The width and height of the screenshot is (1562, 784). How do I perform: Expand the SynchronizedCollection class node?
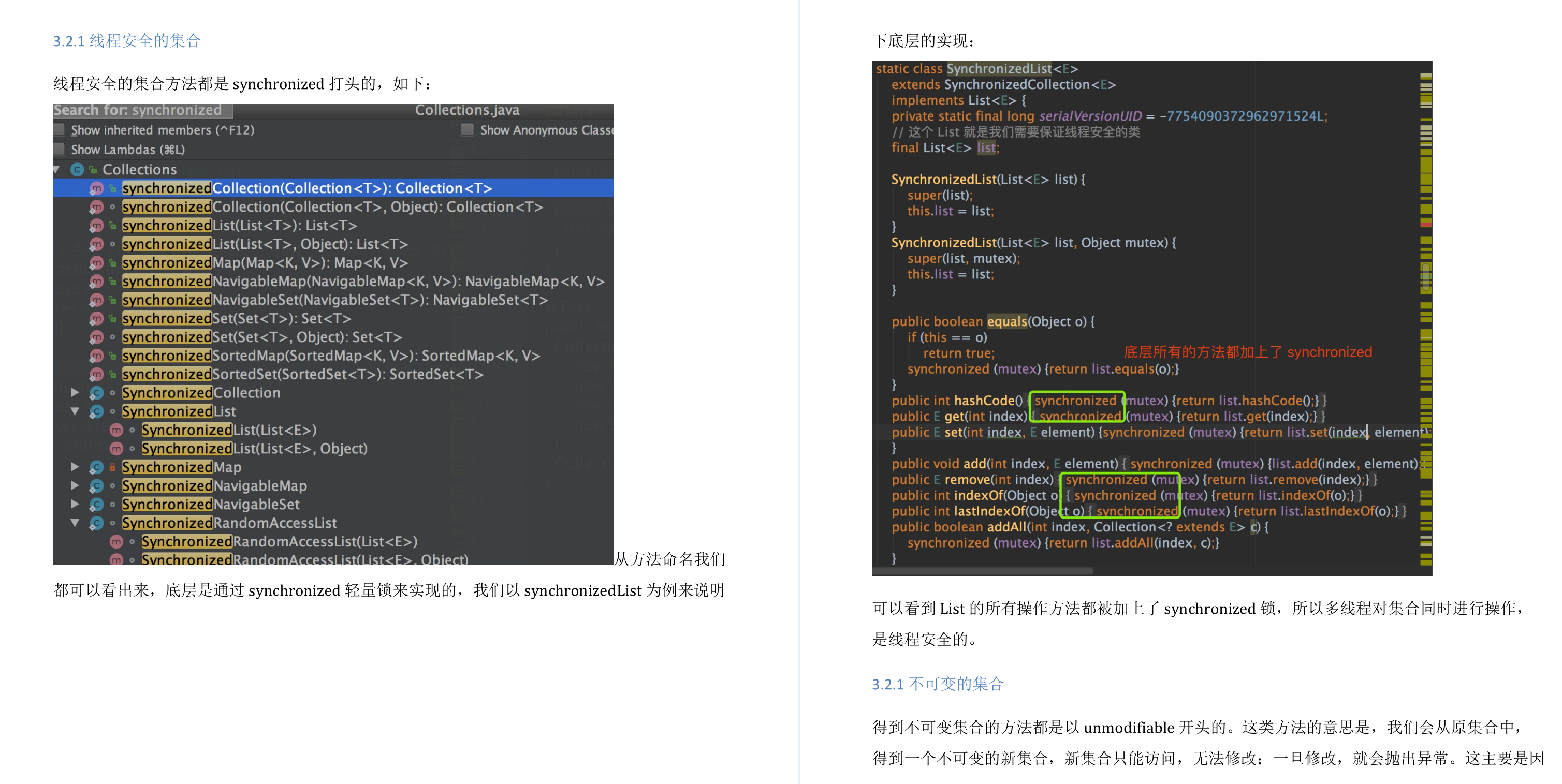75,393
